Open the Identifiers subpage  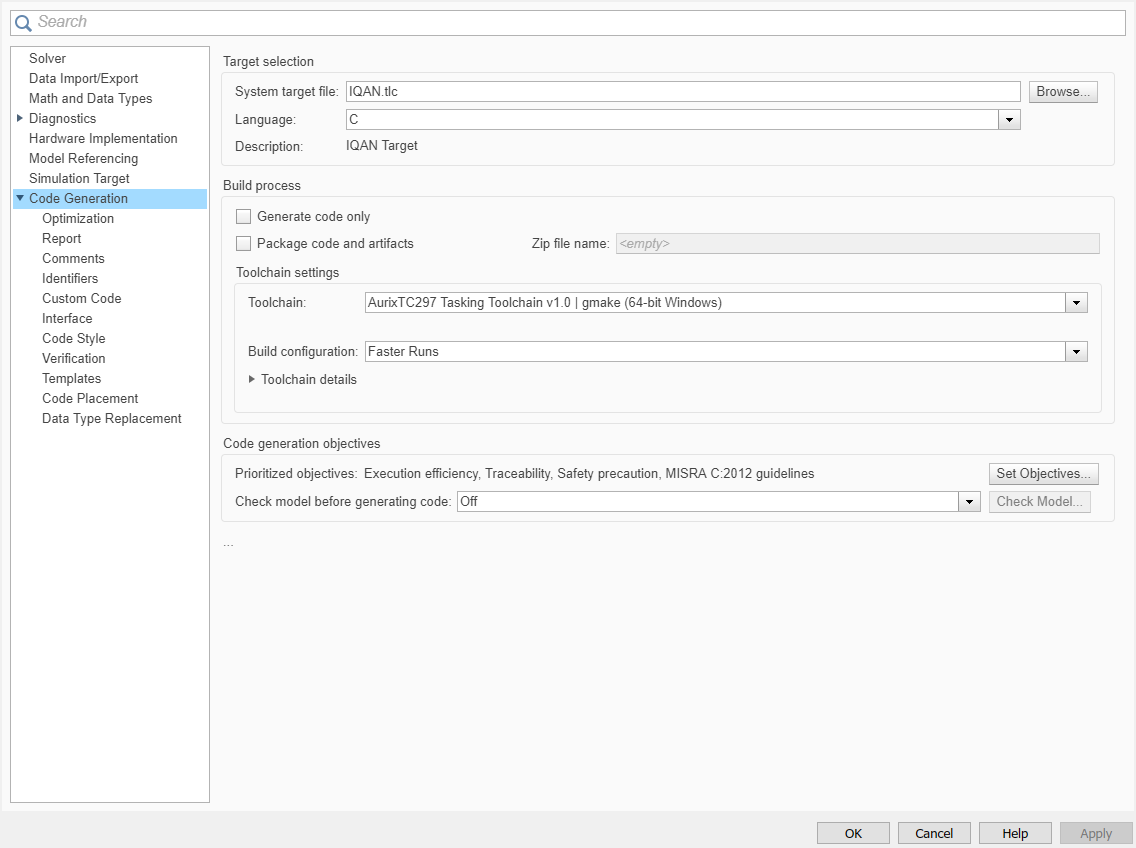(70, 278)
